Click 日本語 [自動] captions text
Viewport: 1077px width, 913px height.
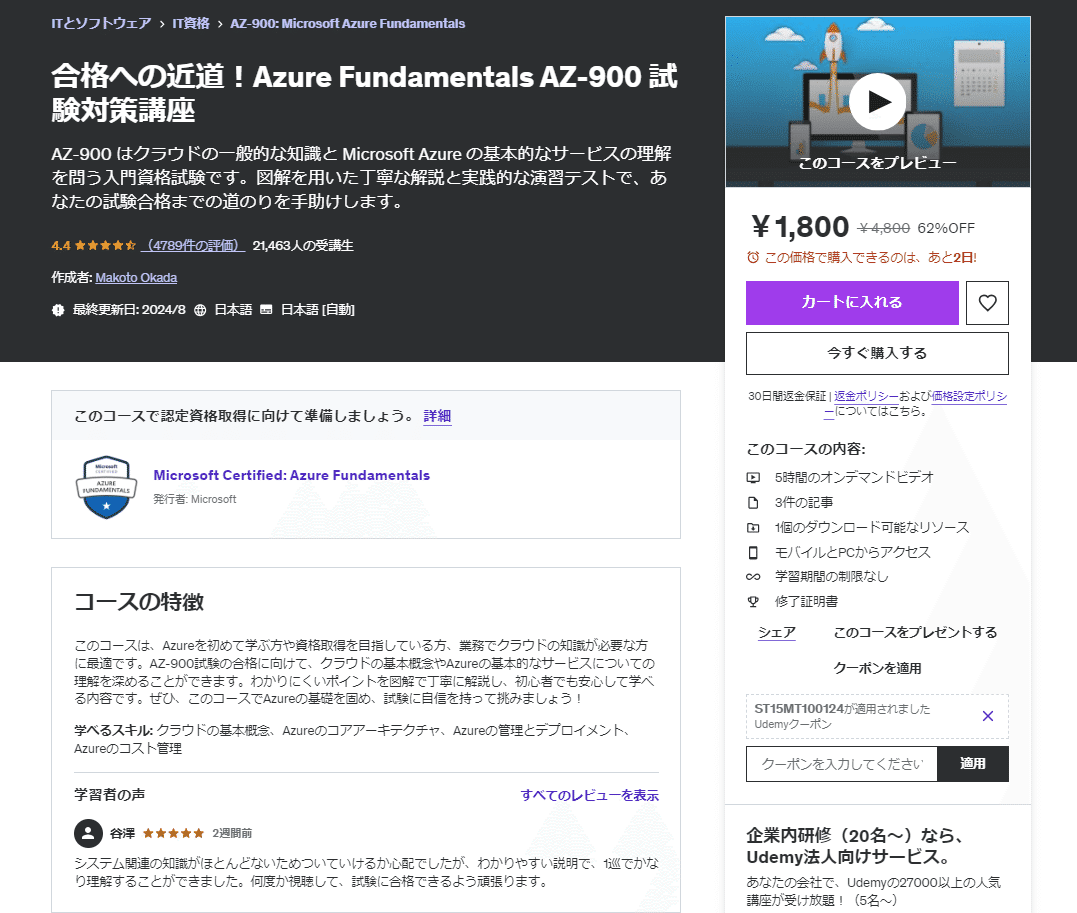tap(317, 310)
